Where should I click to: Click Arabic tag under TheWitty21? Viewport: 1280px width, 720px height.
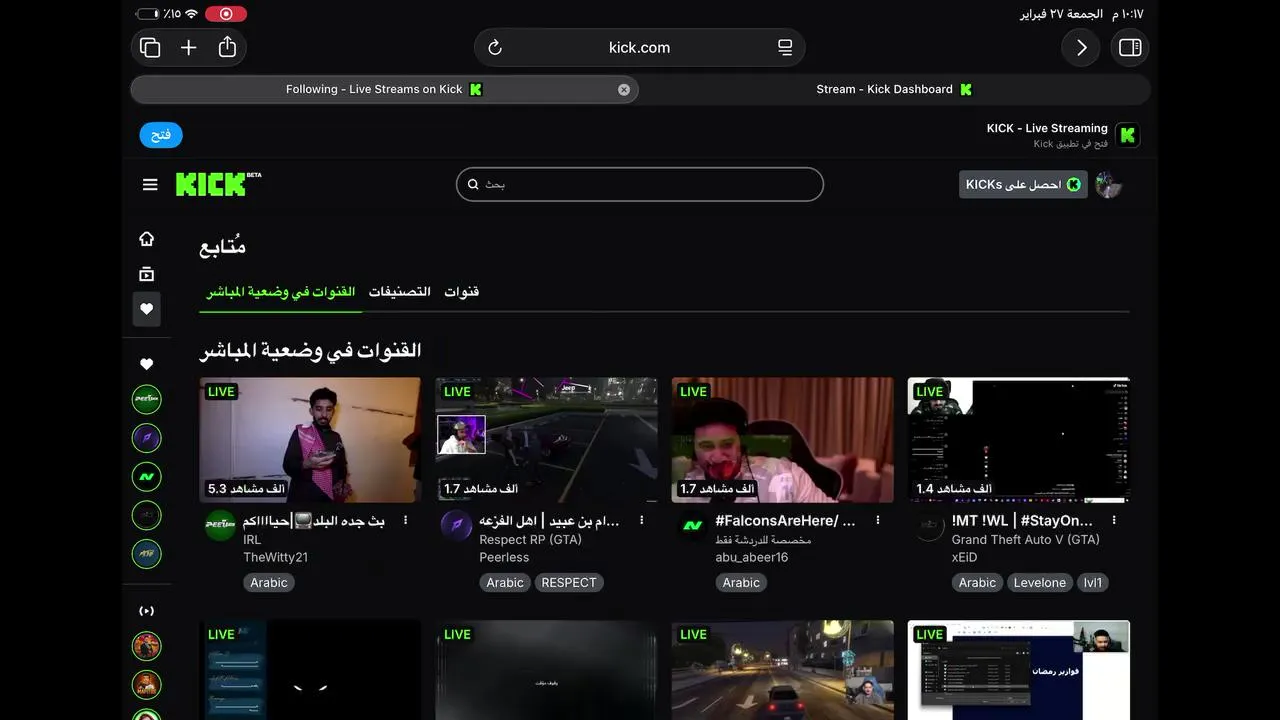click(269, 583)
